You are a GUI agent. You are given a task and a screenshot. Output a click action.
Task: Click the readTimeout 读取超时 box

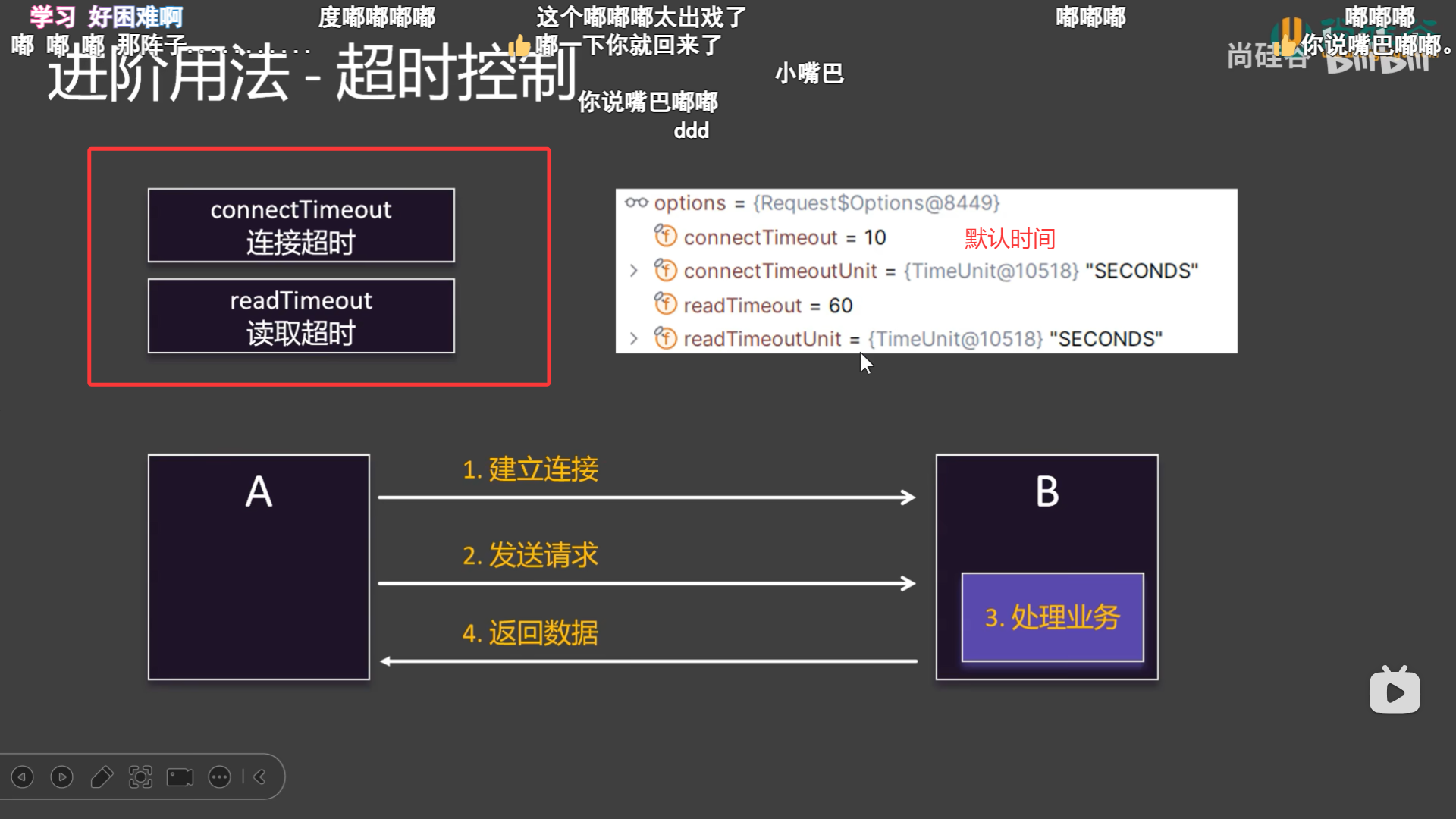coord(301,316)
